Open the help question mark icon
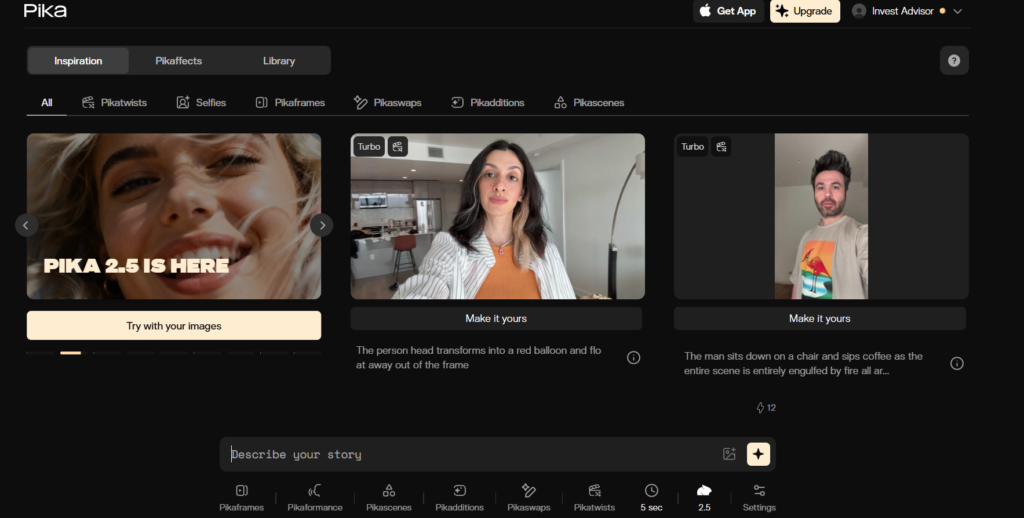 coord(954,61)
